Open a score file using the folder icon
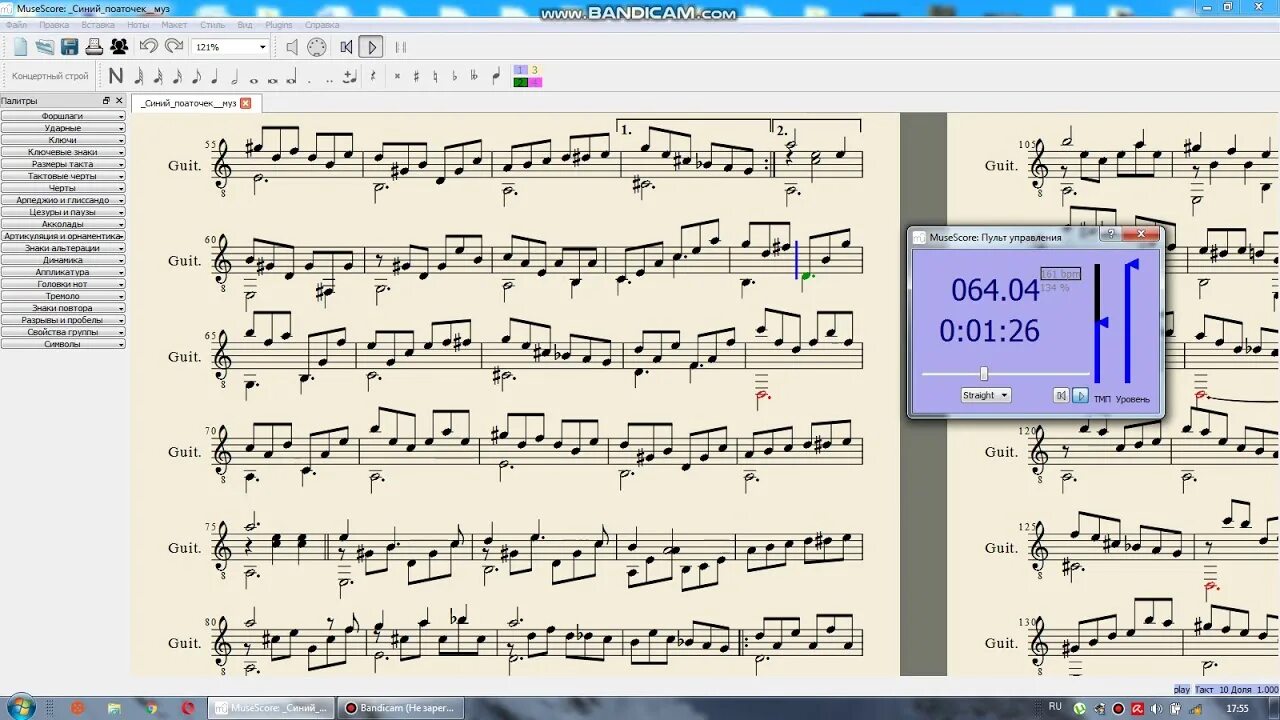This screenshot has height=720, width=1280. [45, 47]
